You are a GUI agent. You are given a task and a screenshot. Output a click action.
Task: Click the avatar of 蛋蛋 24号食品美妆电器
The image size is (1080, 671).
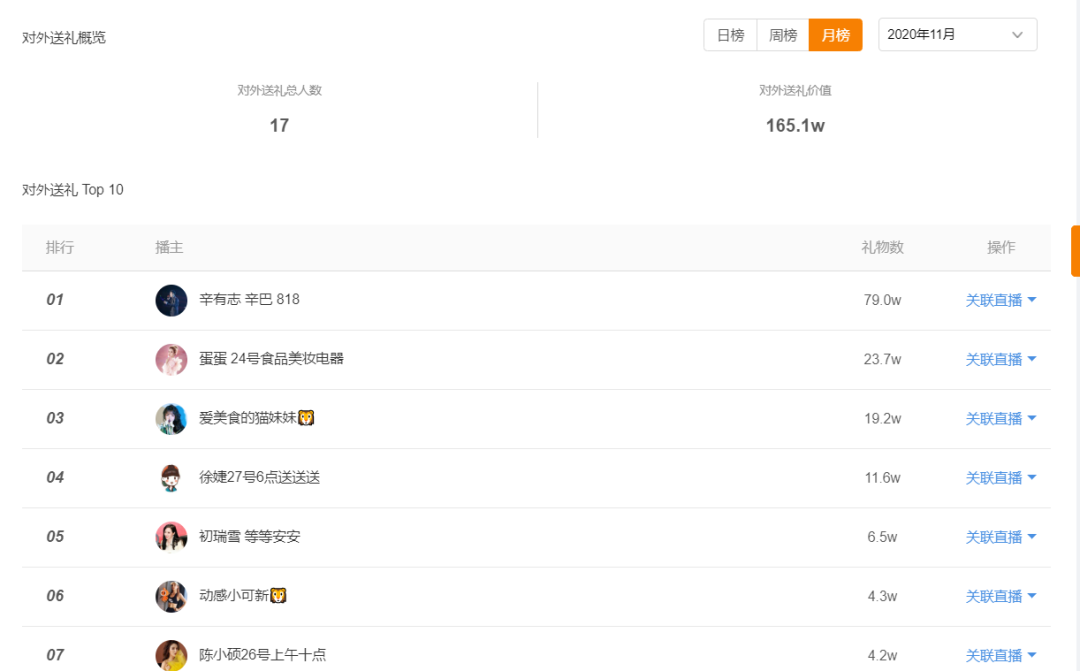[172, 360]
